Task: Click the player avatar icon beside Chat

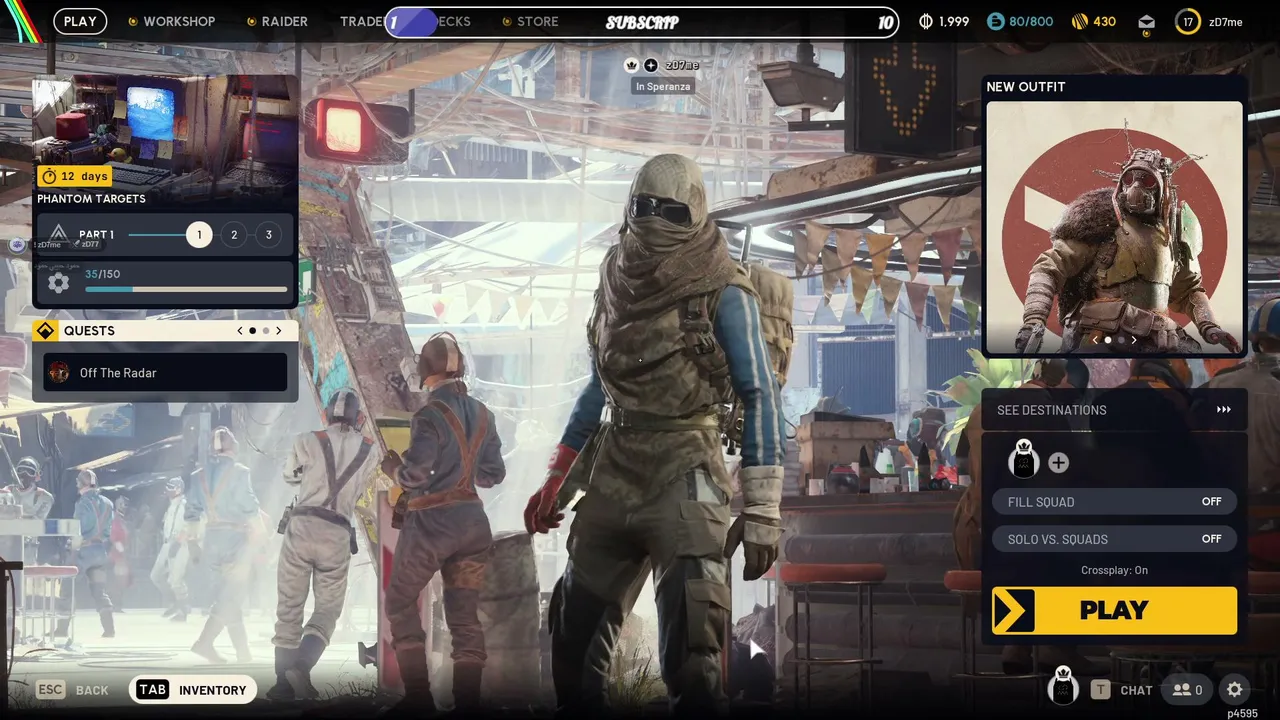Action: (x=1063, y=686)
